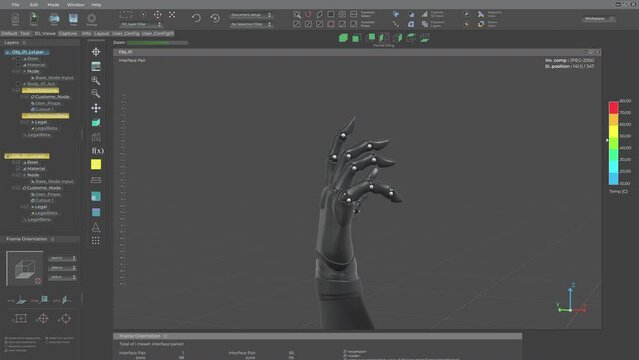Screen dimensions: 639x360
Task: Select the green cube front-face view
Action: pyautogui.click(x=357, y=38)
